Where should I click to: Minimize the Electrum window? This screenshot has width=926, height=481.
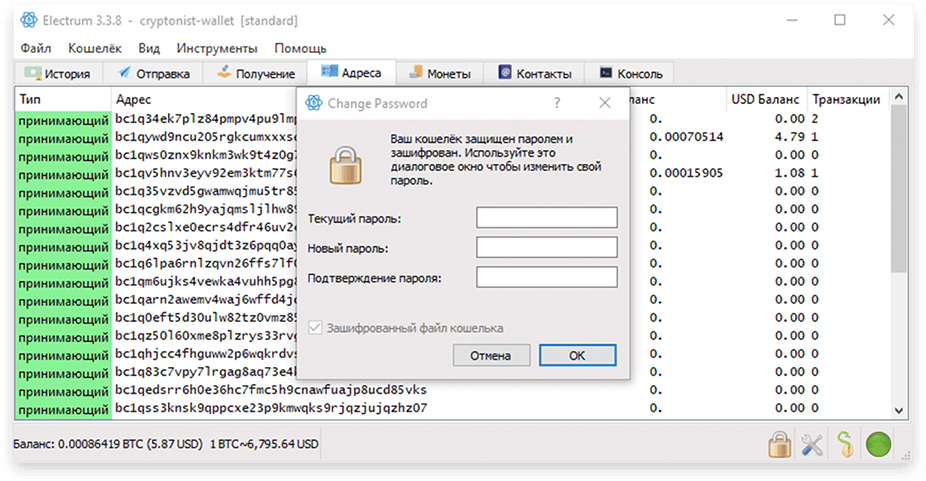point(792,20)
